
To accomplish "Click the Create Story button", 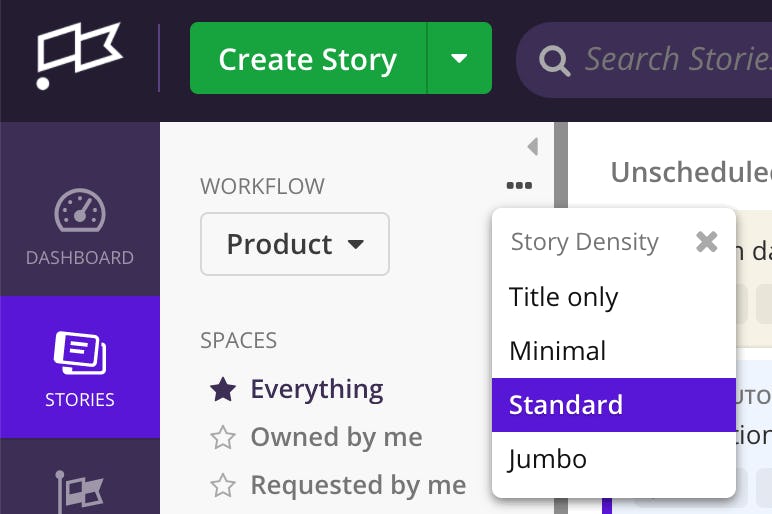I will coord(308,58).
